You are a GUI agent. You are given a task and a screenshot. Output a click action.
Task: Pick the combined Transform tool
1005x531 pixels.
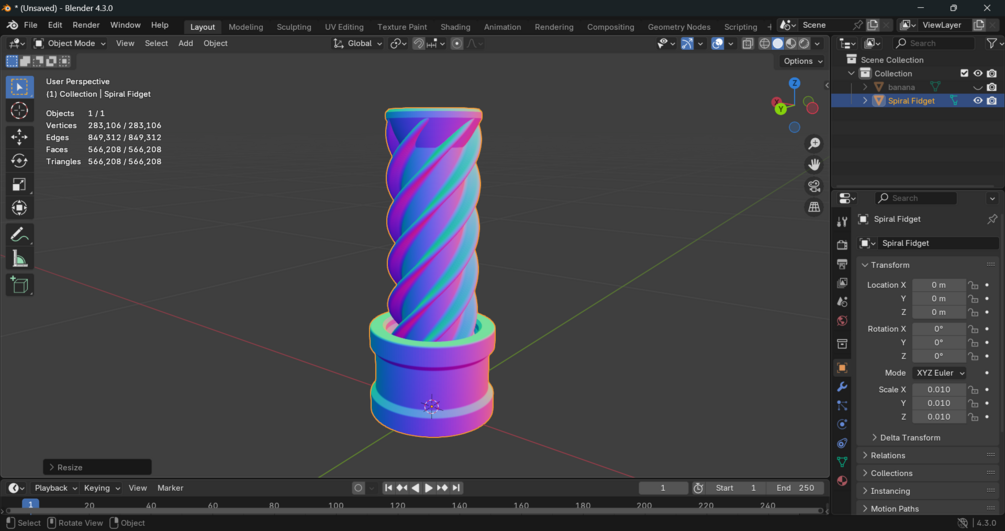pos(19,208)
